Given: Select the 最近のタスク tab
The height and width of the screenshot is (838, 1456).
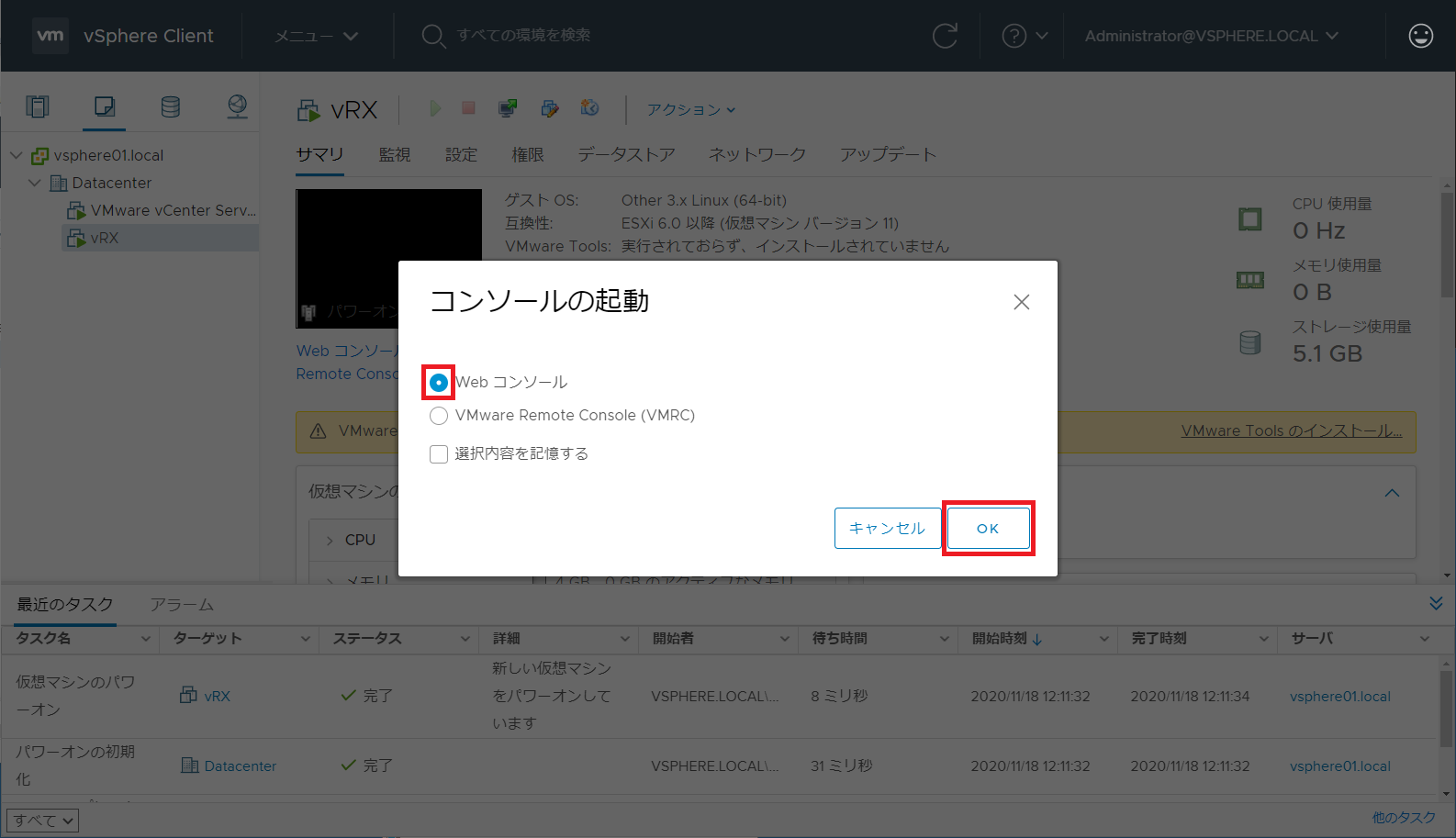Looking at the screenshot, I should pyautogui.click(x=64, y=604).
